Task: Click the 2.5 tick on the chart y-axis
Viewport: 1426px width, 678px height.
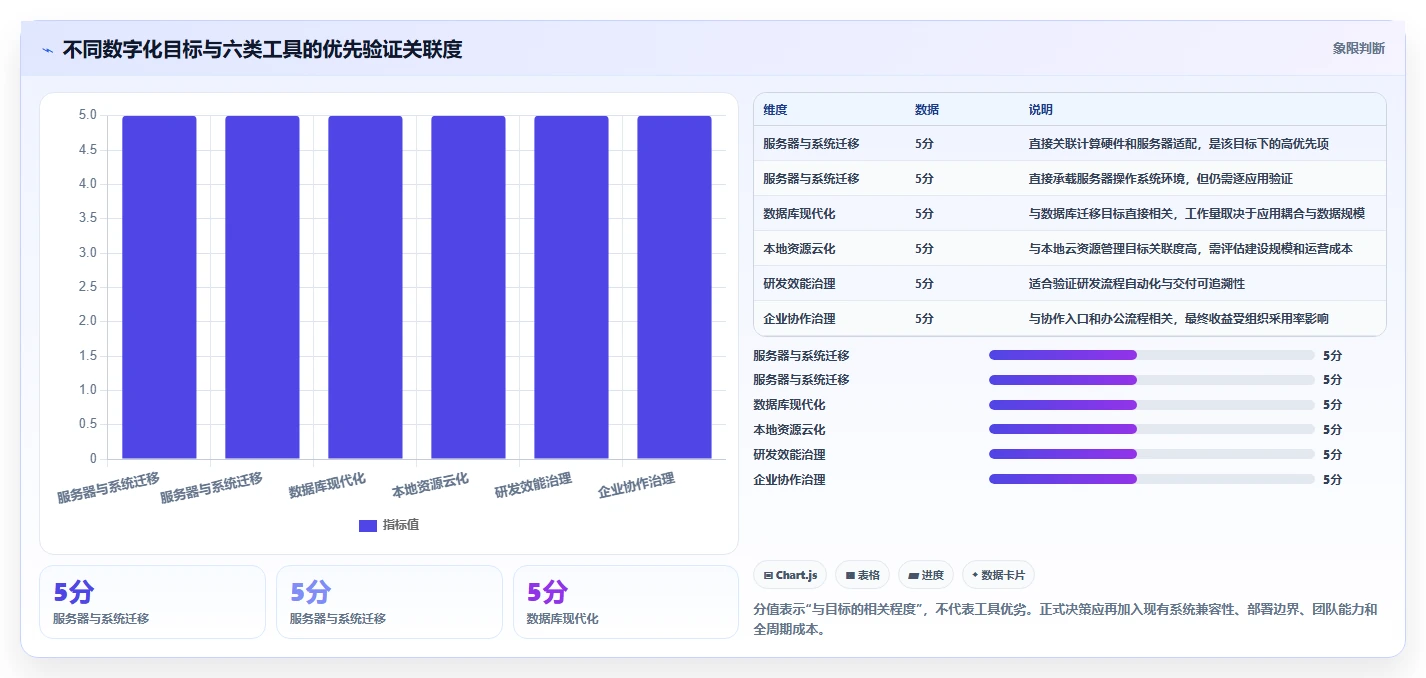Action: click(88, 287)
